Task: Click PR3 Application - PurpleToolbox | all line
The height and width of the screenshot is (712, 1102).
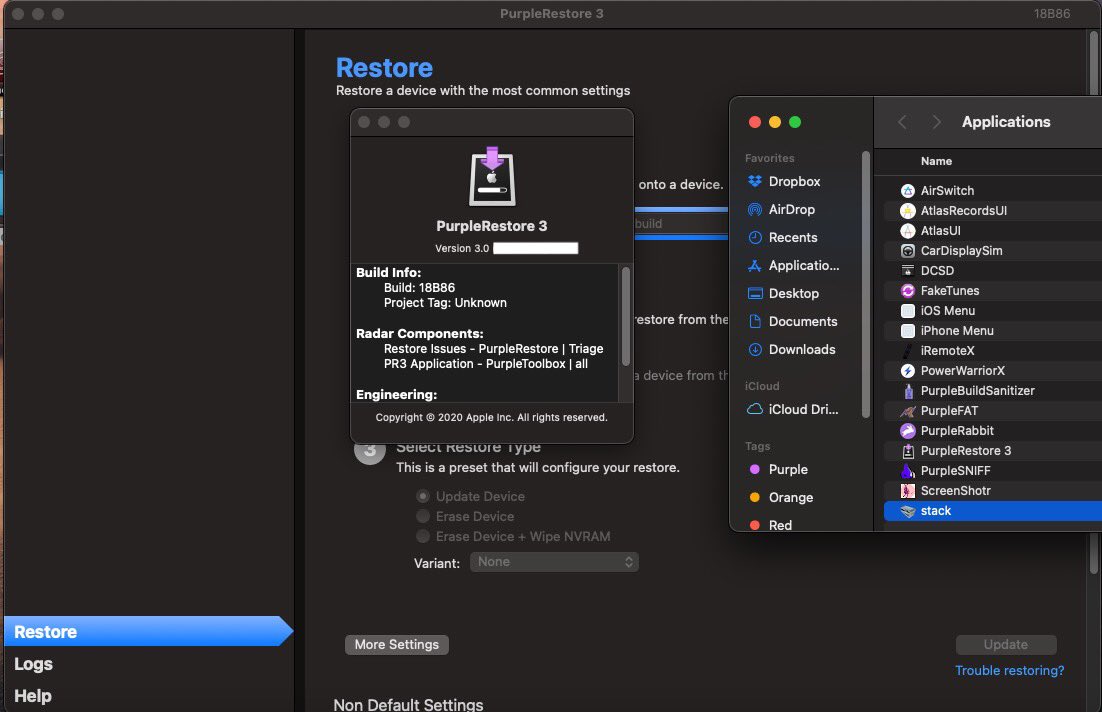Action: (x=486, y=364)
